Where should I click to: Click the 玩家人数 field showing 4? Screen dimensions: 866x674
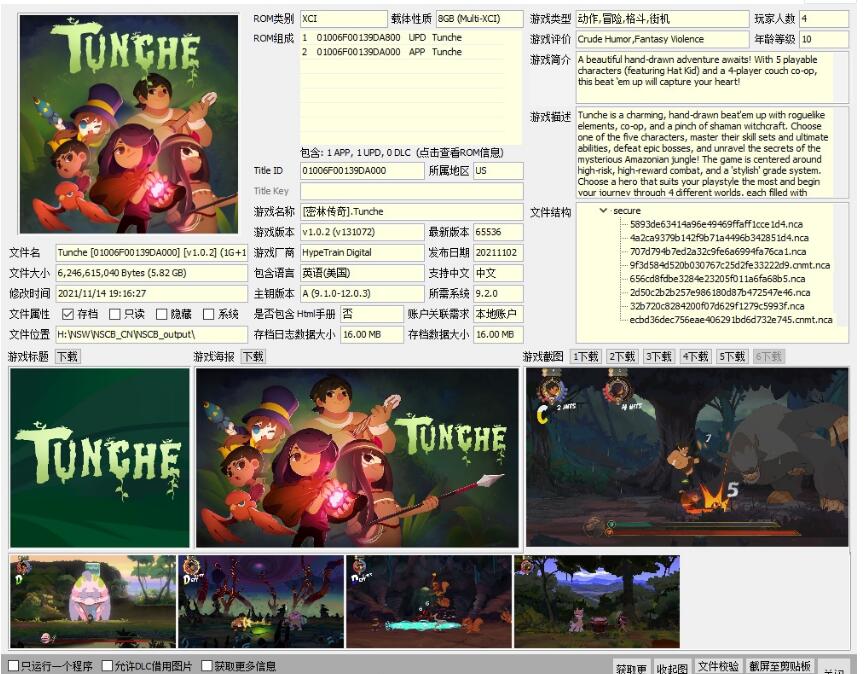pyautogui.click(x=824, y=19)
